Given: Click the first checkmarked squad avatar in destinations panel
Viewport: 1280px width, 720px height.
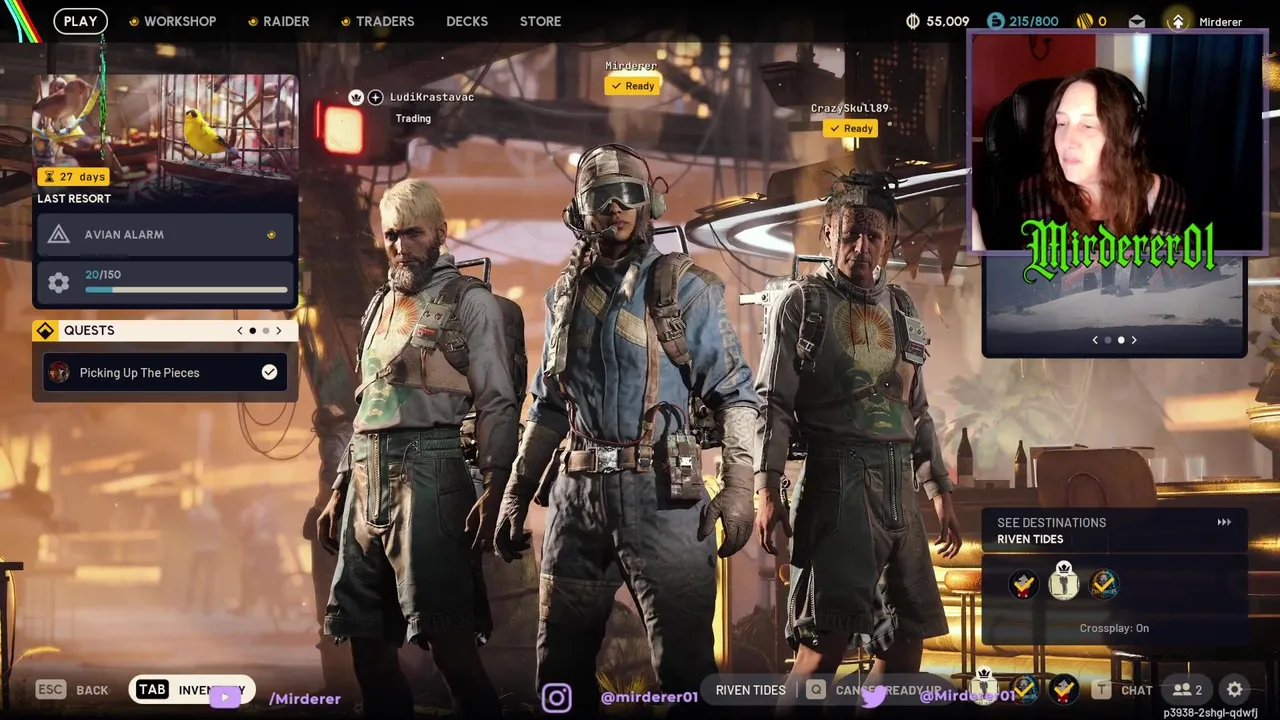Looking at the screenshot, I should pyautogui.click(x=1023, y=585).
